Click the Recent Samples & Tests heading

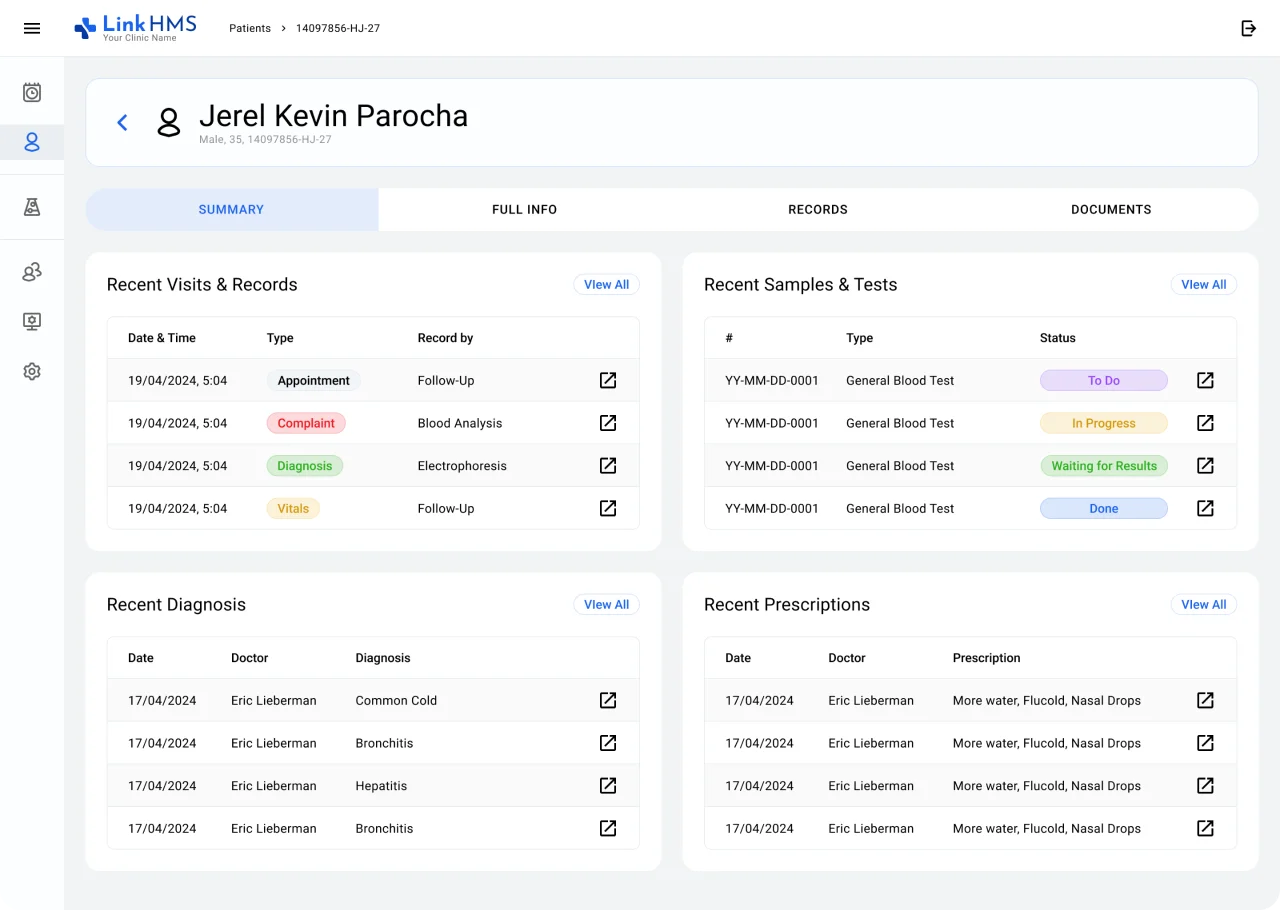pos(800,285)
